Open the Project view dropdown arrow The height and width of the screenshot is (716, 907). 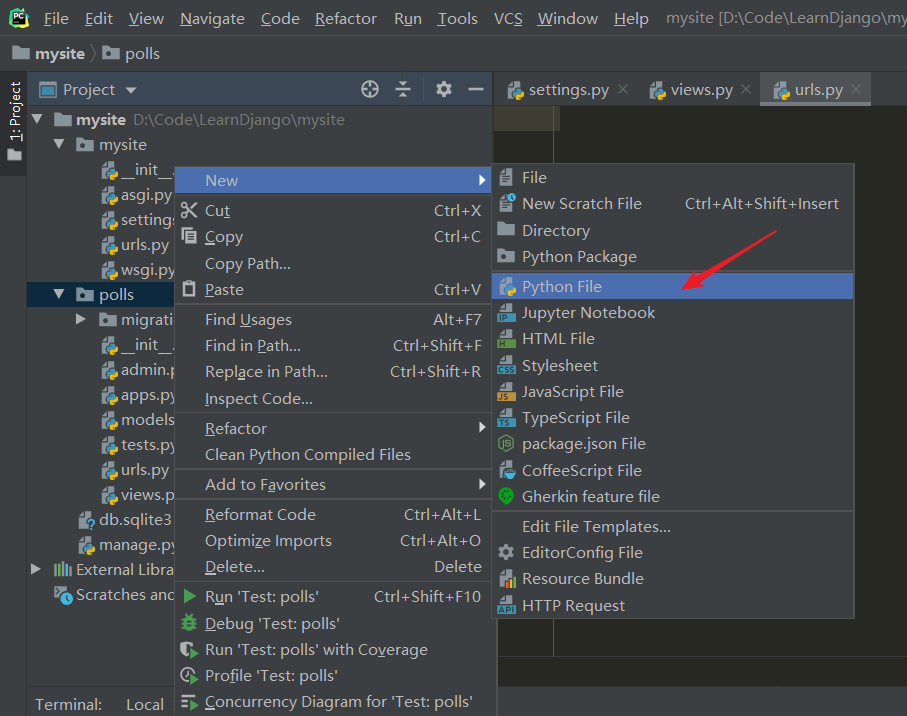click(x=131, y=90)
